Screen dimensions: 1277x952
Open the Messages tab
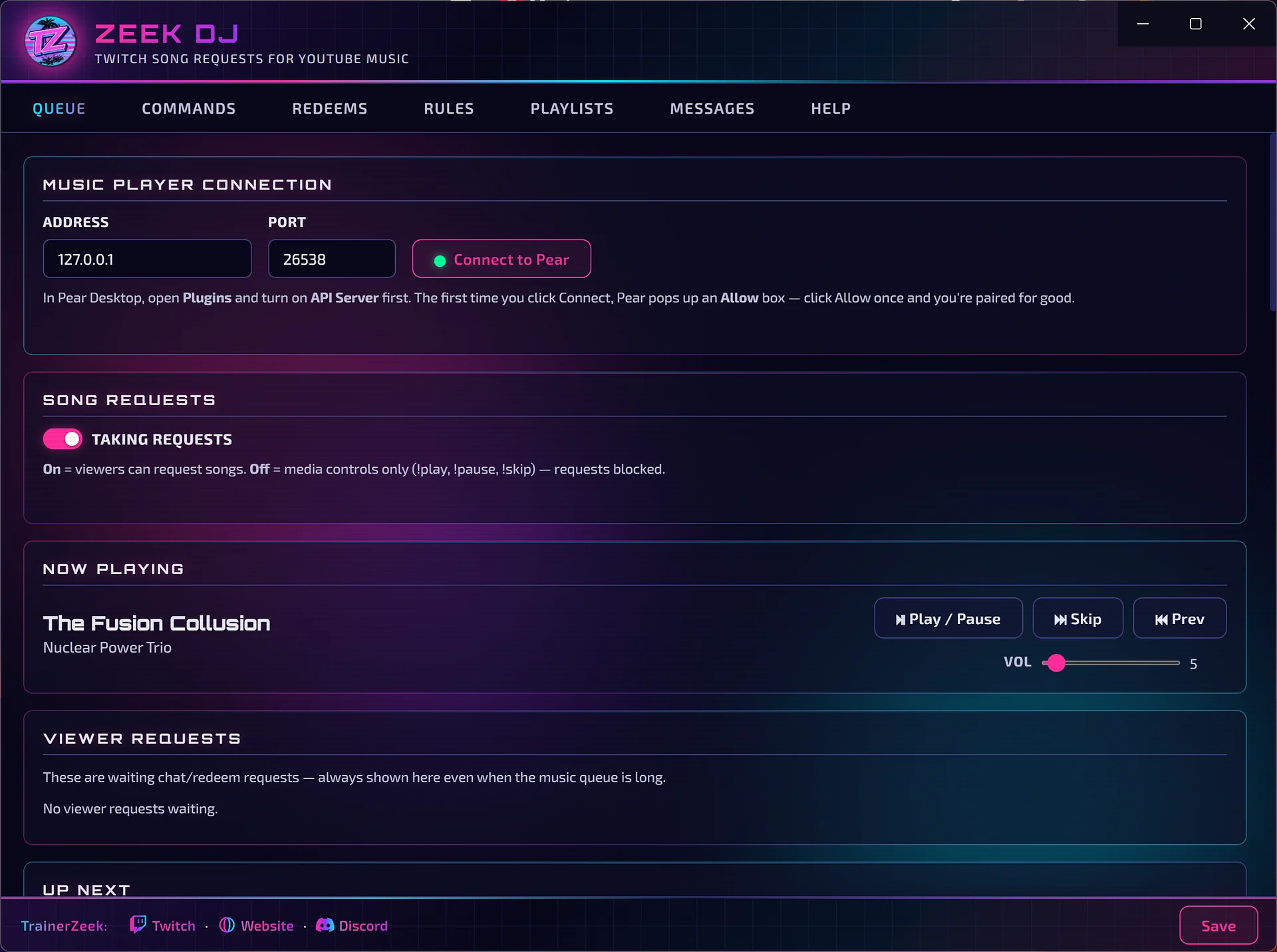712,108
